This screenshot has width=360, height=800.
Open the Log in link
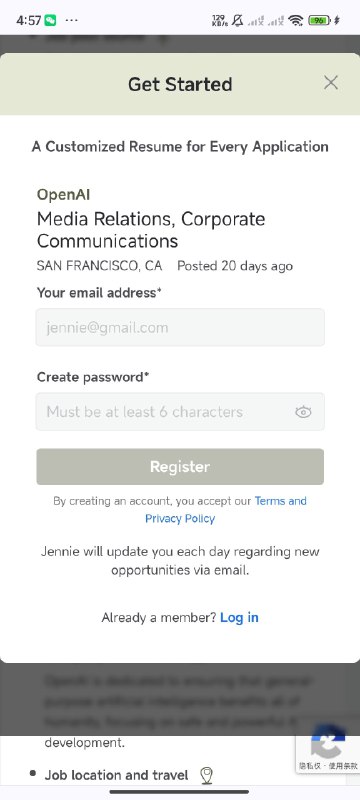pos(239,617)
